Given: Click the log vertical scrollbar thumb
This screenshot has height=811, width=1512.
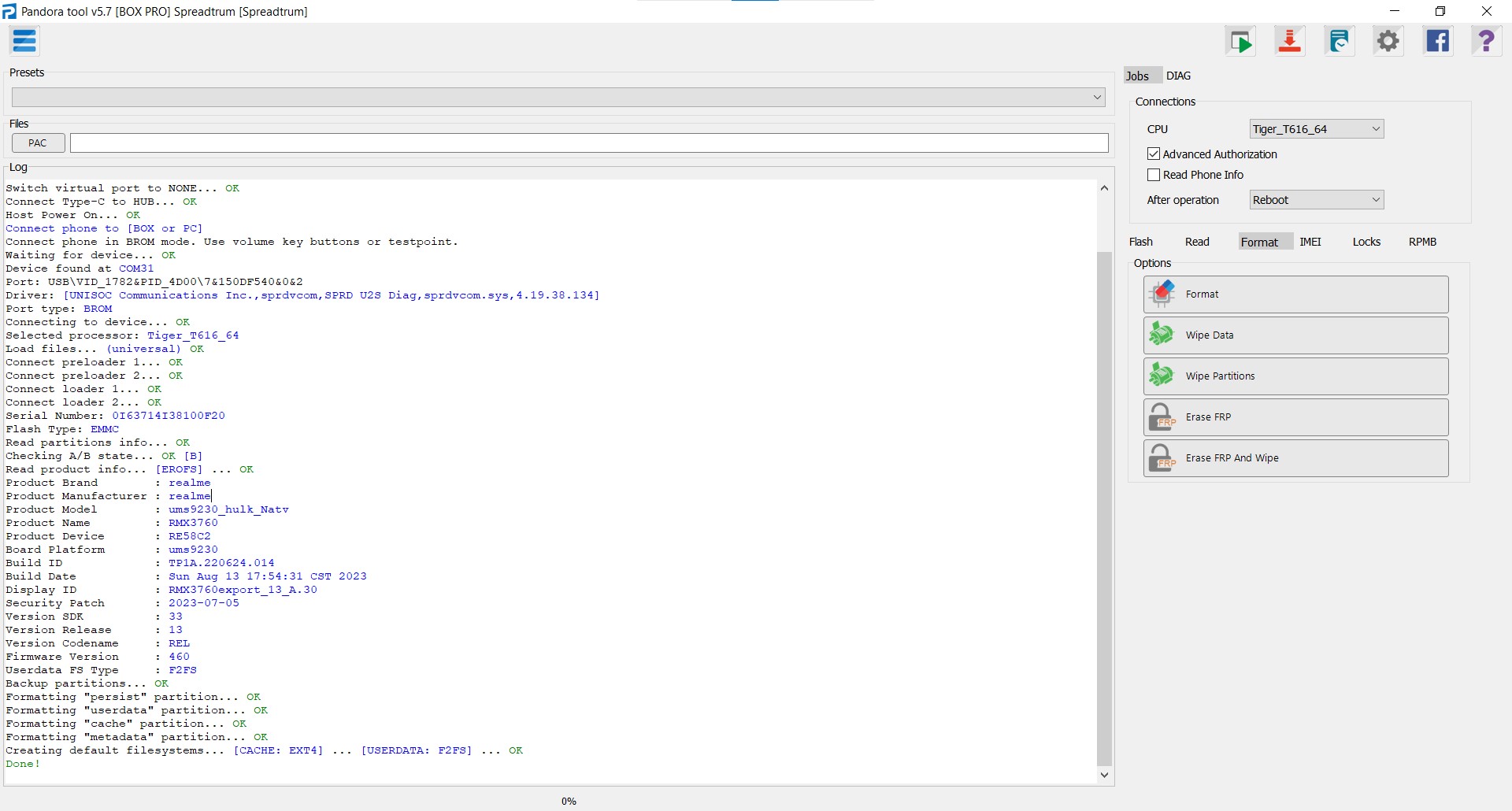Looking at the screenshot, I should coord(1104,509).
